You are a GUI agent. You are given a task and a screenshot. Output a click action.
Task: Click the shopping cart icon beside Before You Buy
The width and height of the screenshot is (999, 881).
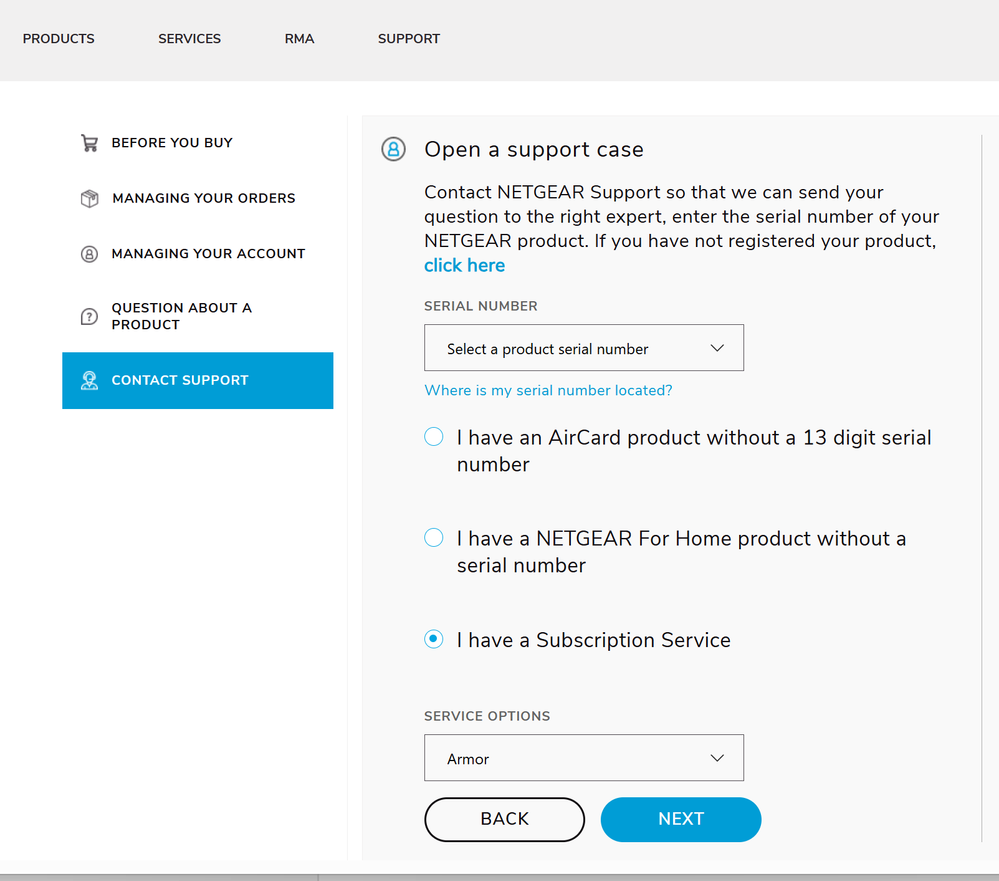pos(89,143)
